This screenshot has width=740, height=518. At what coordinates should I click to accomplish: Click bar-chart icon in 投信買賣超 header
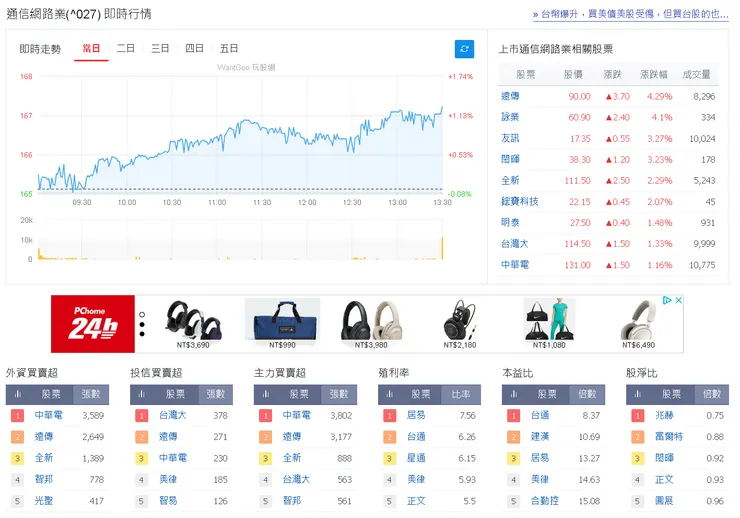click(142, 394)
